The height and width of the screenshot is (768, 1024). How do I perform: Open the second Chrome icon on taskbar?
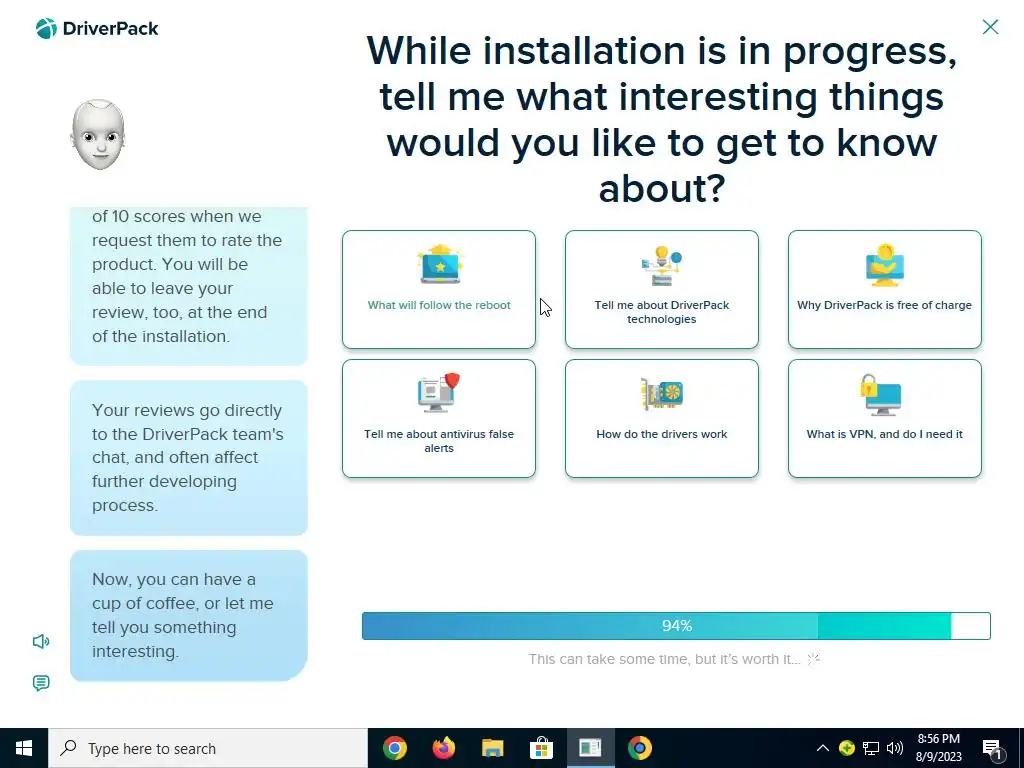click(639, 748)
